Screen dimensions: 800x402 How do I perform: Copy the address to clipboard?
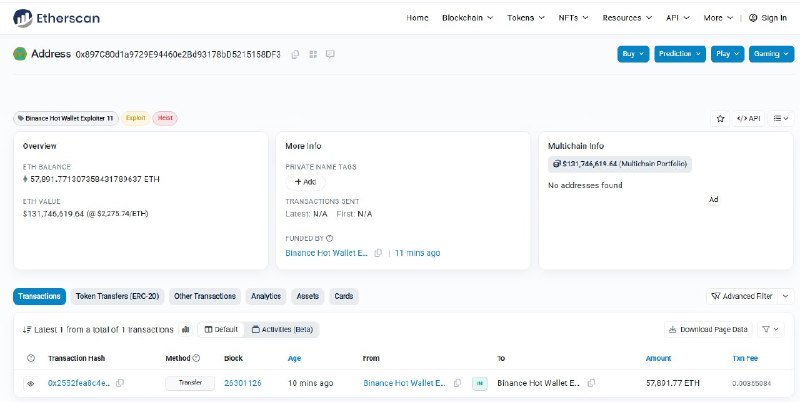[295, 54]
